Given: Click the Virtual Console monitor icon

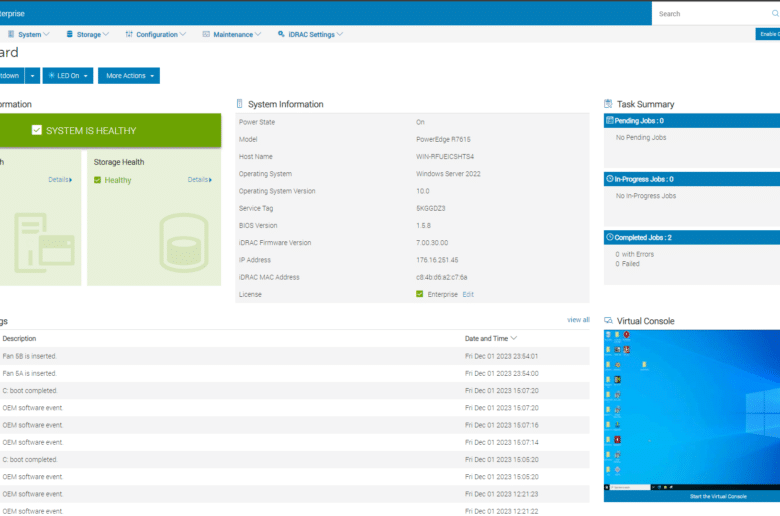Looking at the screenshot, I should click(608, 320).
